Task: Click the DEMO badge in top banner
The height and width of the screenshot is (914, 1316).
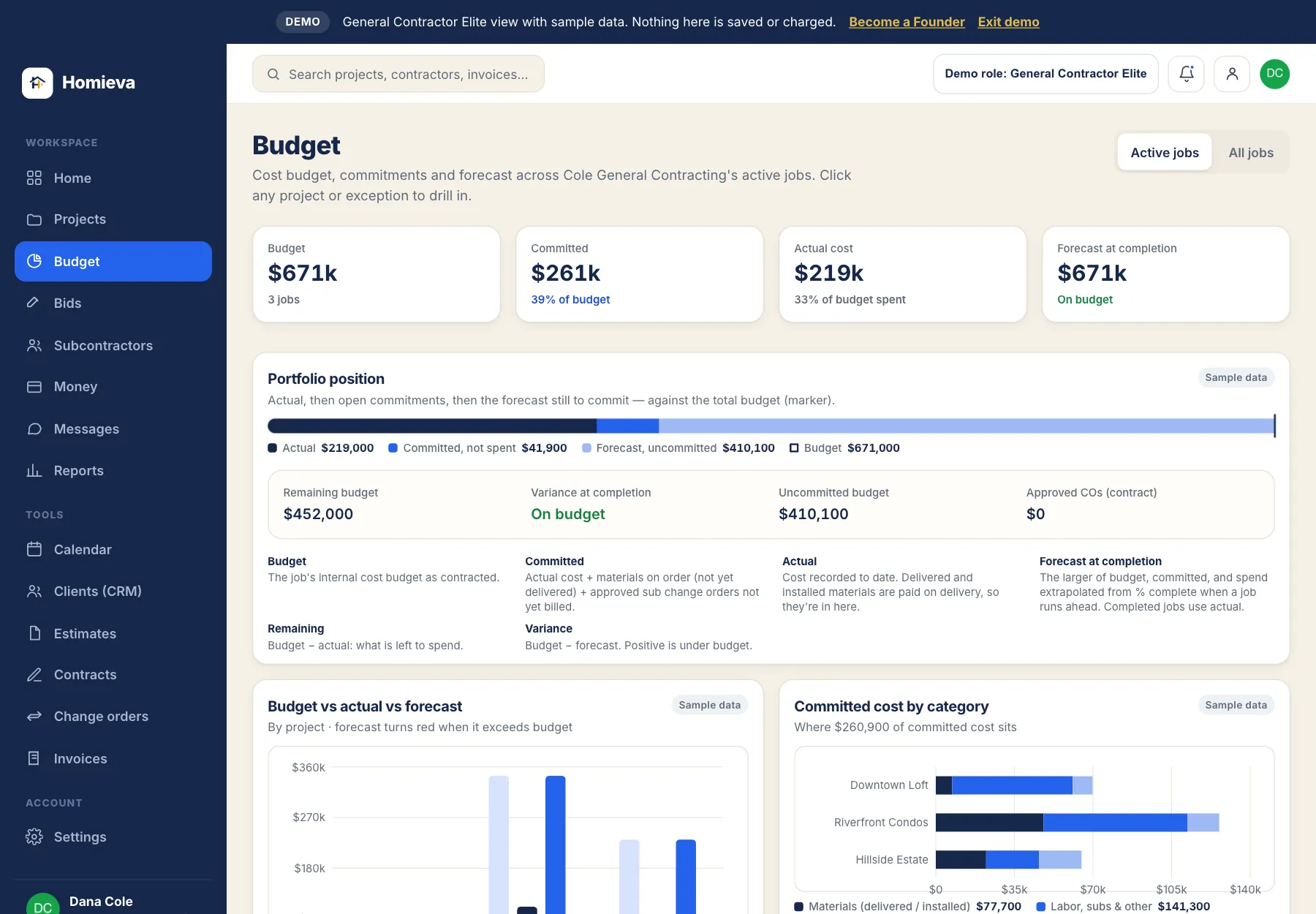Action: point(303,22)
